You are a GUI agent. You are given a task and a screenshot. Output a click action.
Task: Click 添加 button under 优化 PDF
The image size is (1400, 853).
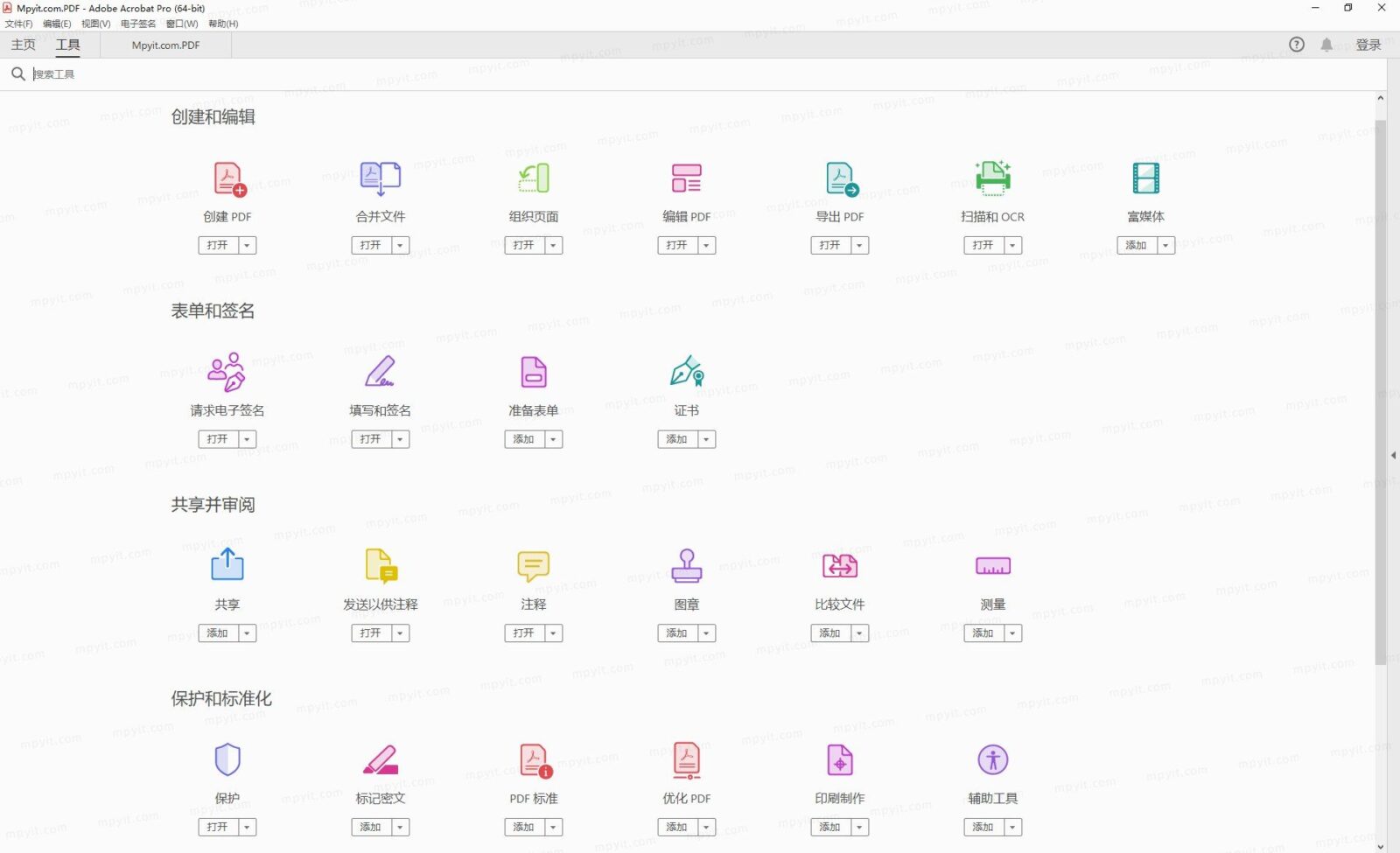point(677,827)
